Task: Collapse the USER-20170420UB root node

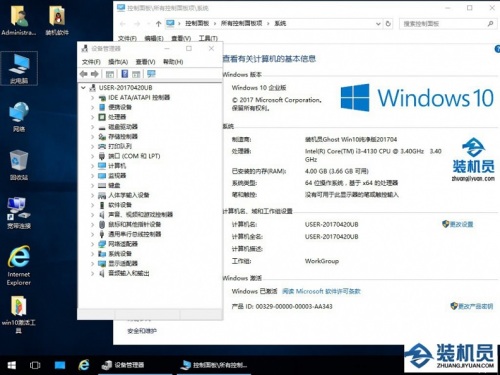Action: tap(83, 88)
